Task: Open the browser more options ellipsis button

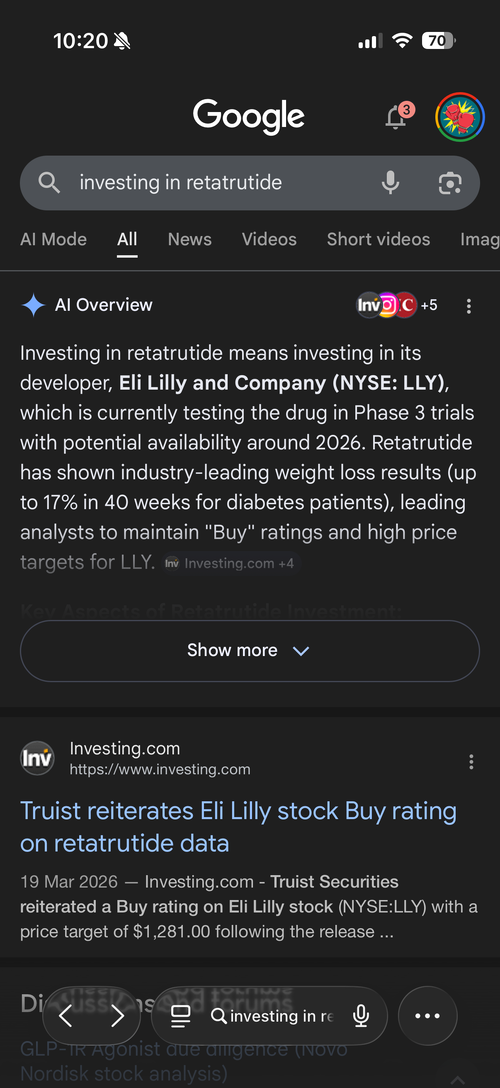Action: [x=427, y=1016]
